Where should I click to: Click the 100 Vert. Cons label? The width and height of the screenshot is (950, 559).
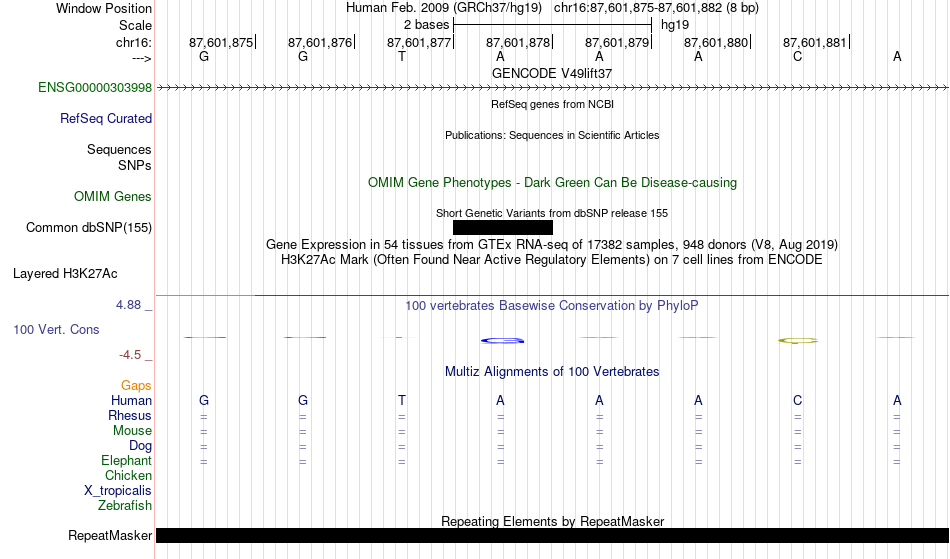56,329
